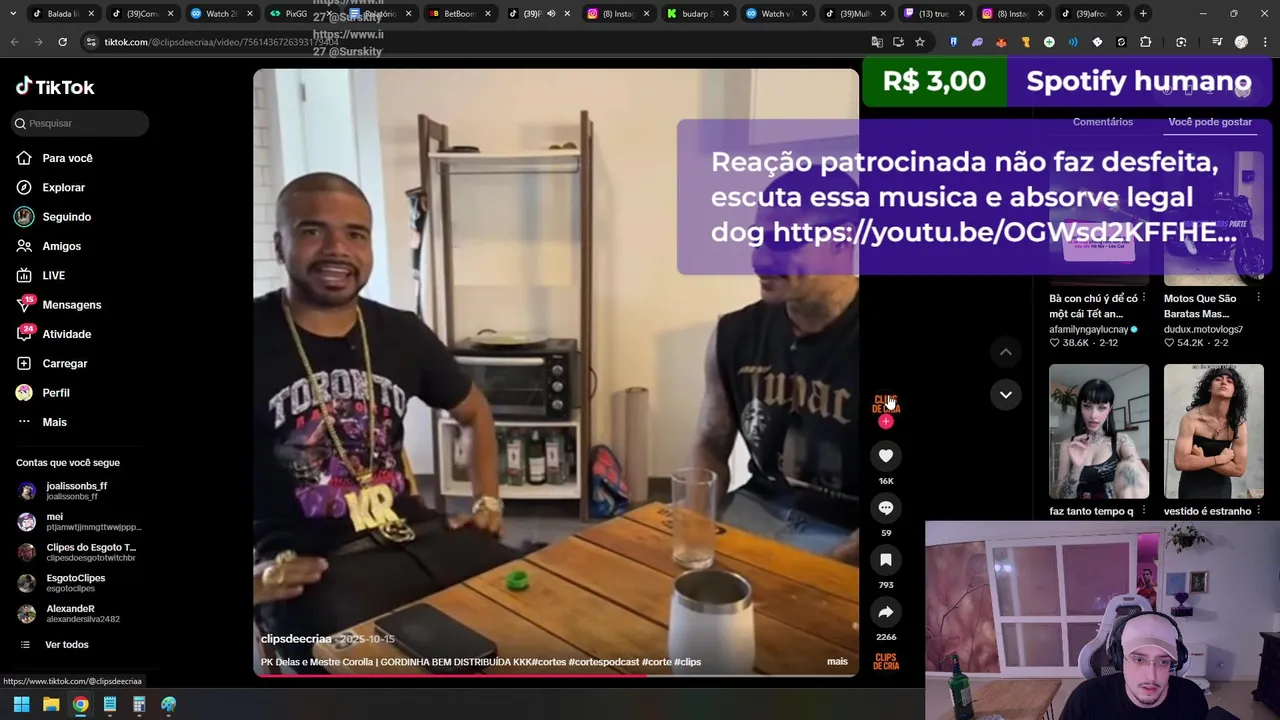Save the video with the bookmark button

885,560
